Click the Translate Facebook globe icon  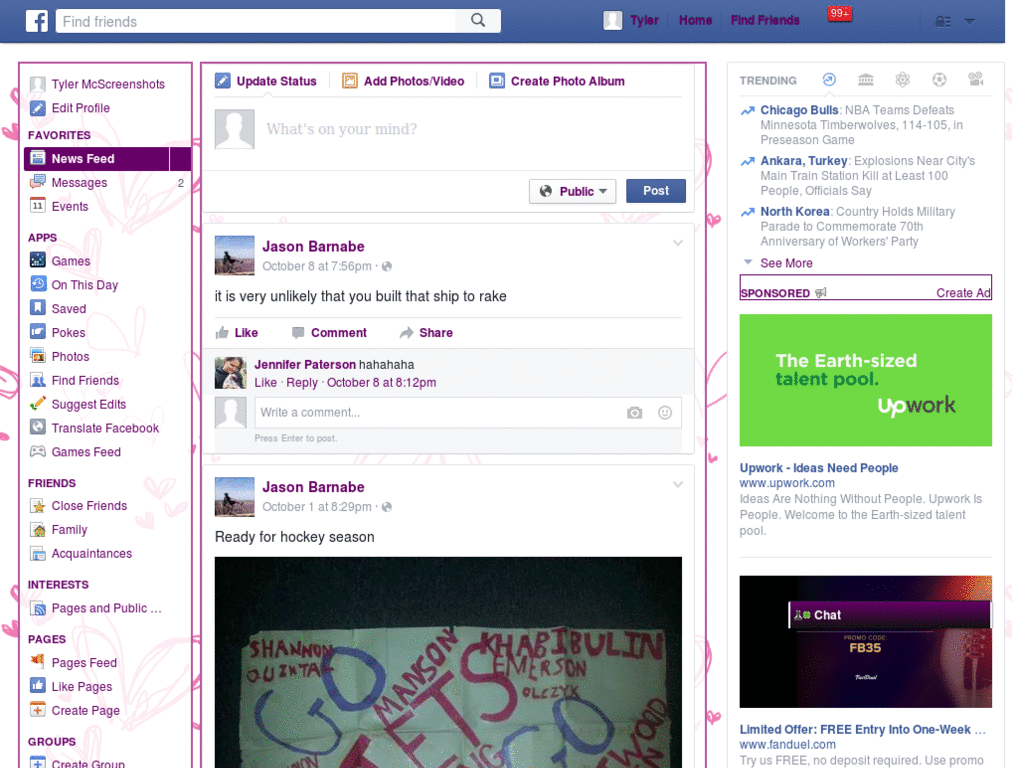tap(38, 427)
